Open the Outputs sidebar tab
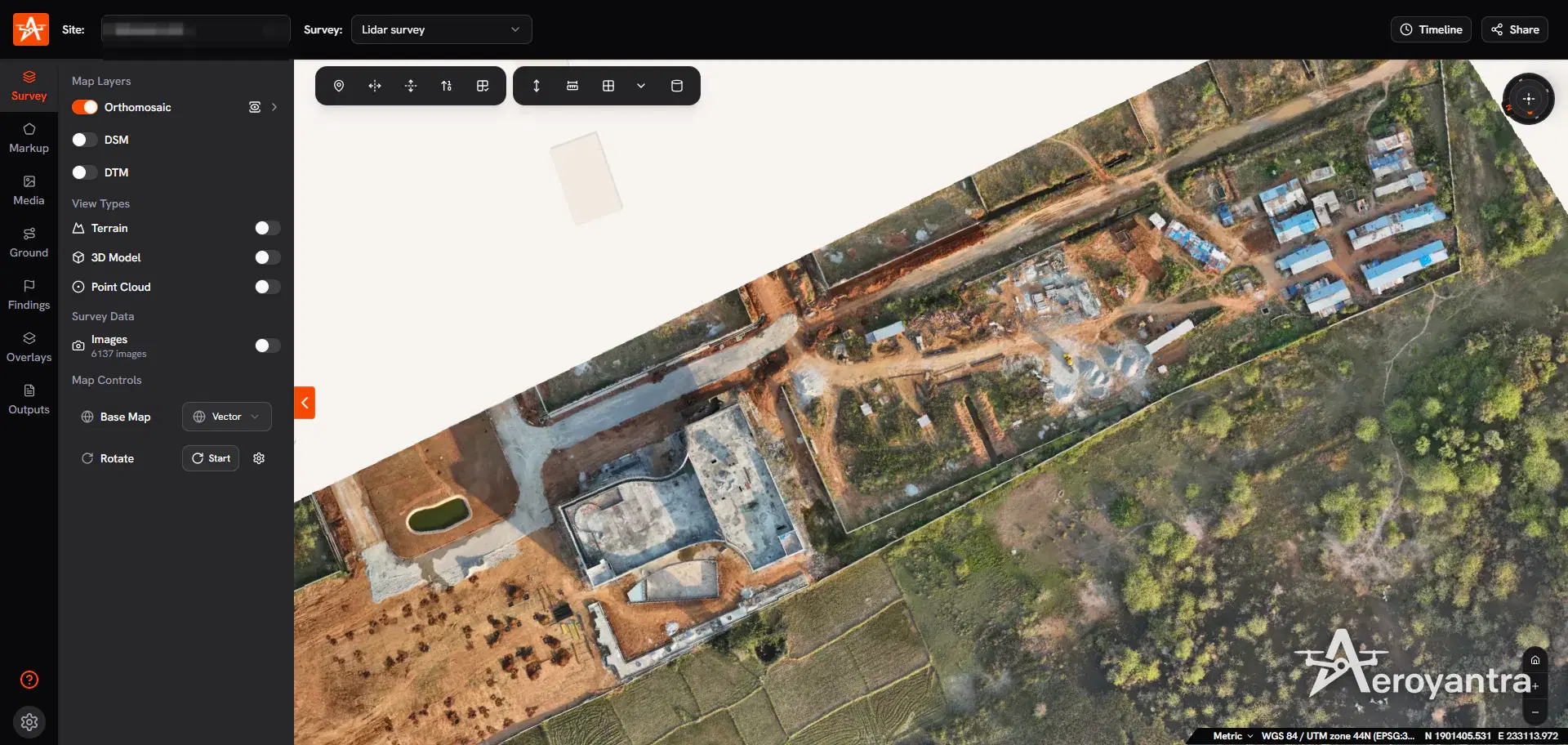 (29, 399)
